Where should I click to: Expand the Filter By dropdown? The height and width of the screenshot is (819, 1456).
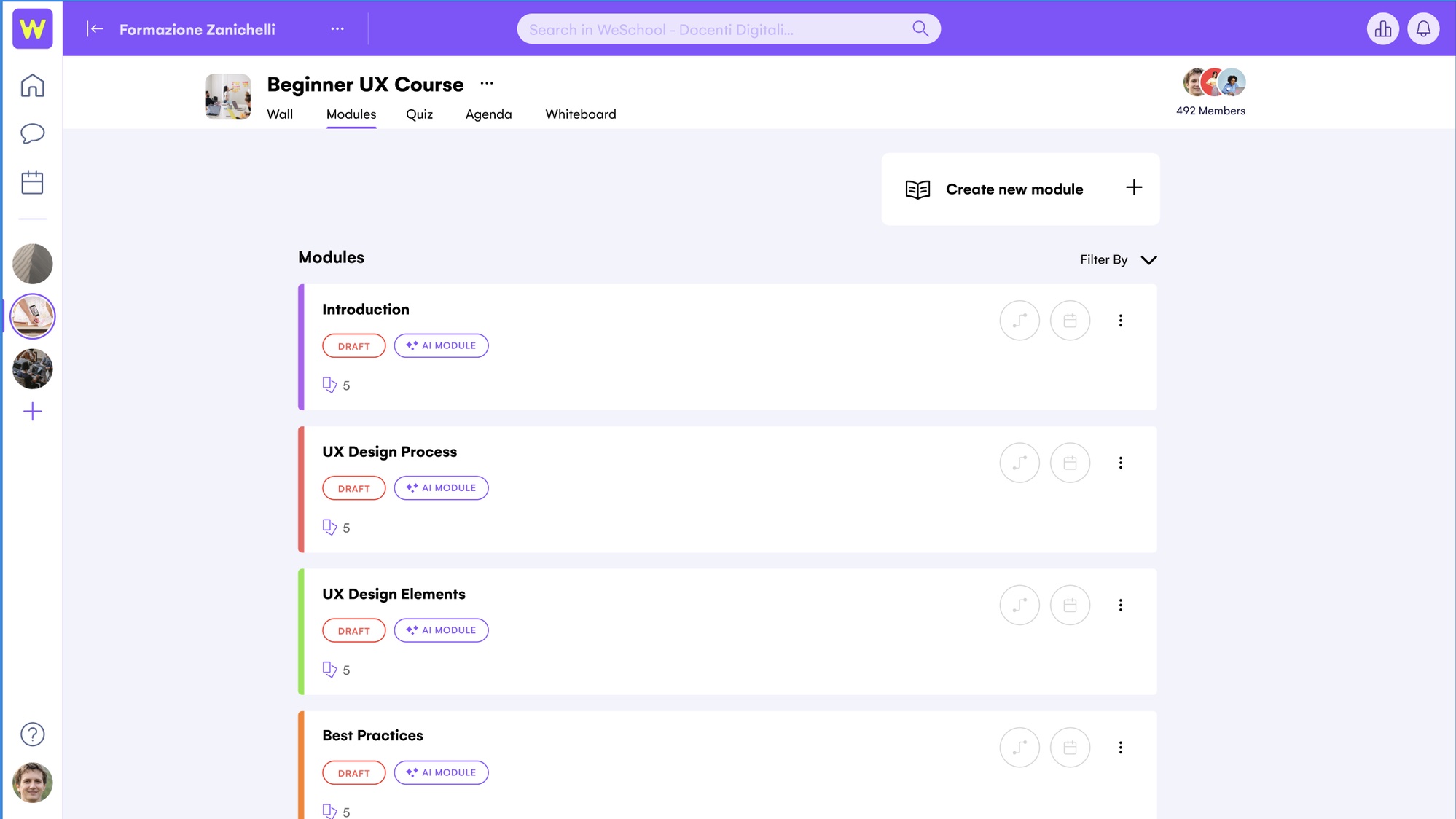click(x=1119, y=259)
